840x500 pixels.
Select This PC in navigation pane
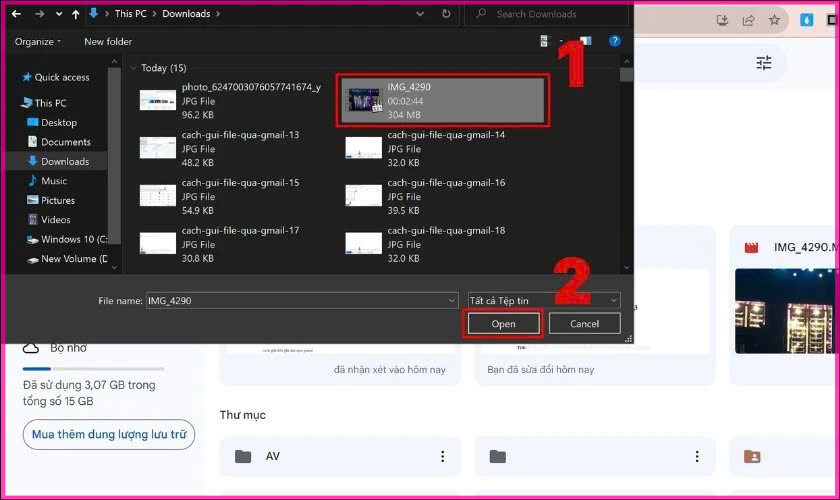pos(44,103)
